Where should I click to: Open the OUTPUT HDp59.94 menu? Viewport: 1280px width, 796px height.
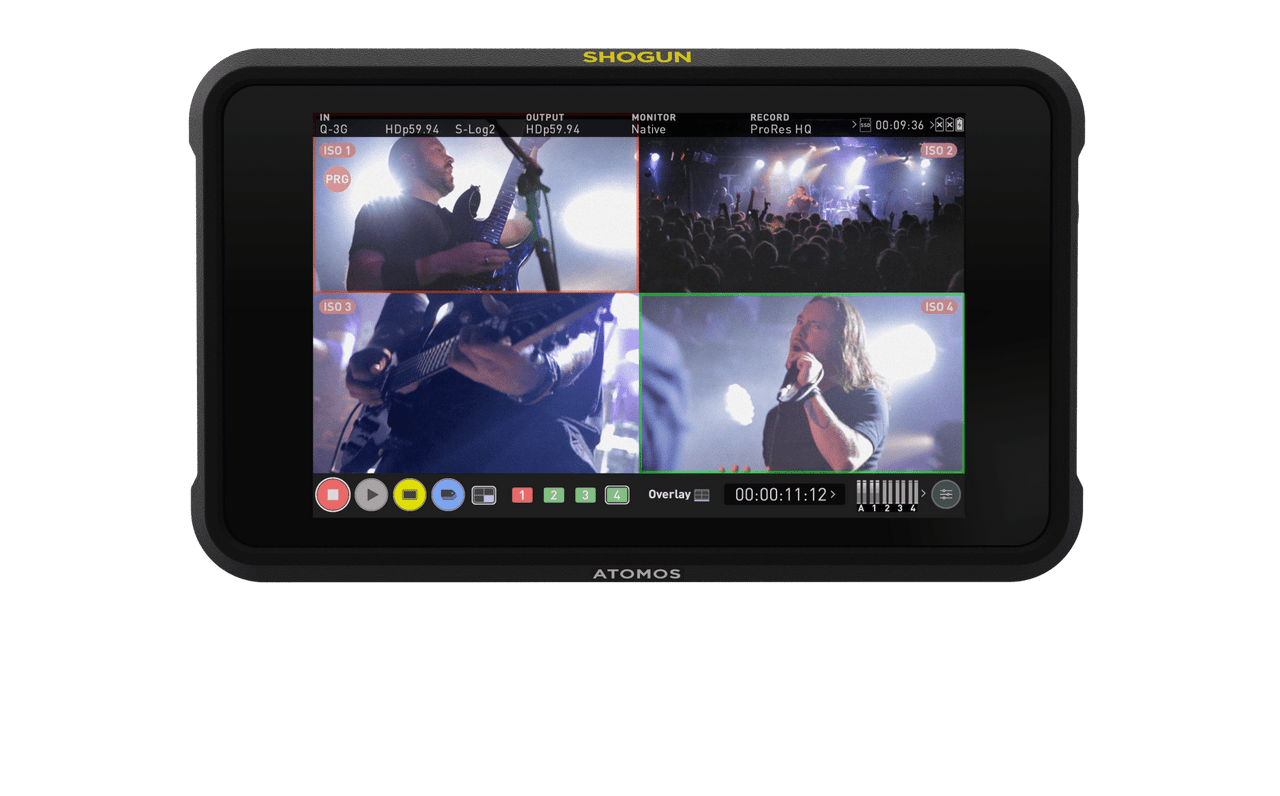coord(553,123)
